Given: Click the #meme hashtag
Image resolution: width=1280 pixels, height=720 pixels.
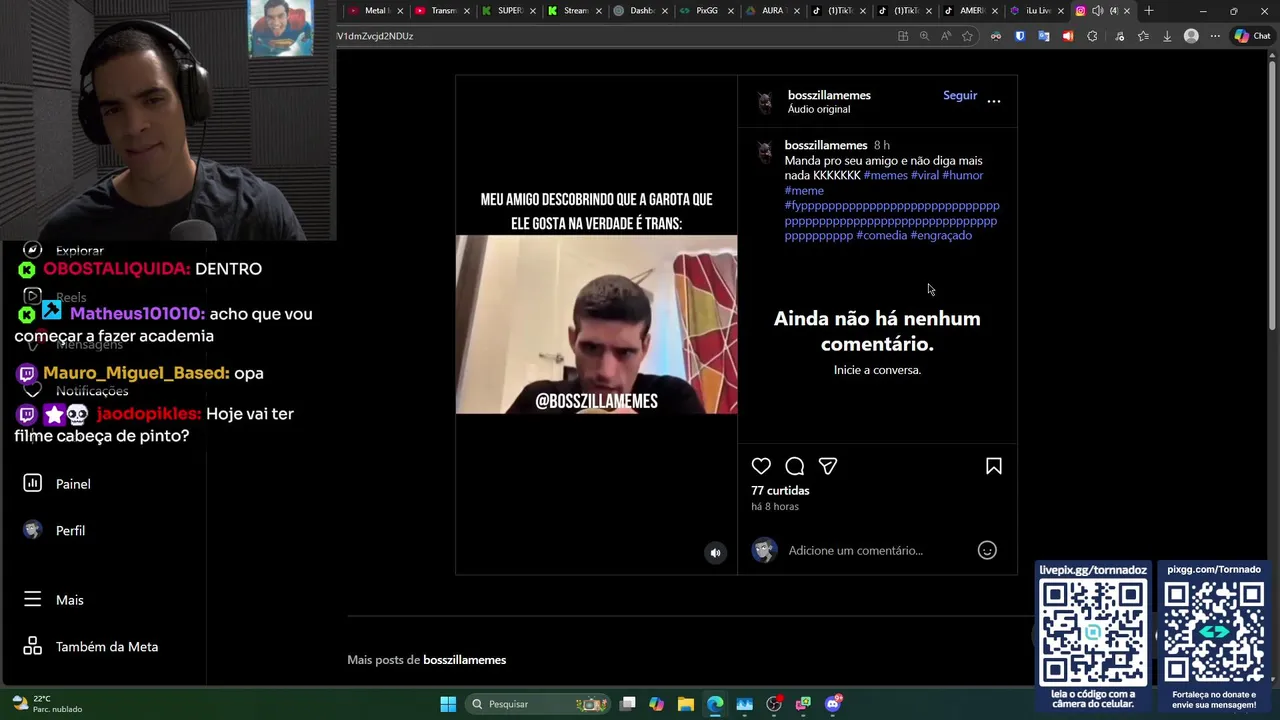Looking at the screenshot, I should tap(804, 190).
